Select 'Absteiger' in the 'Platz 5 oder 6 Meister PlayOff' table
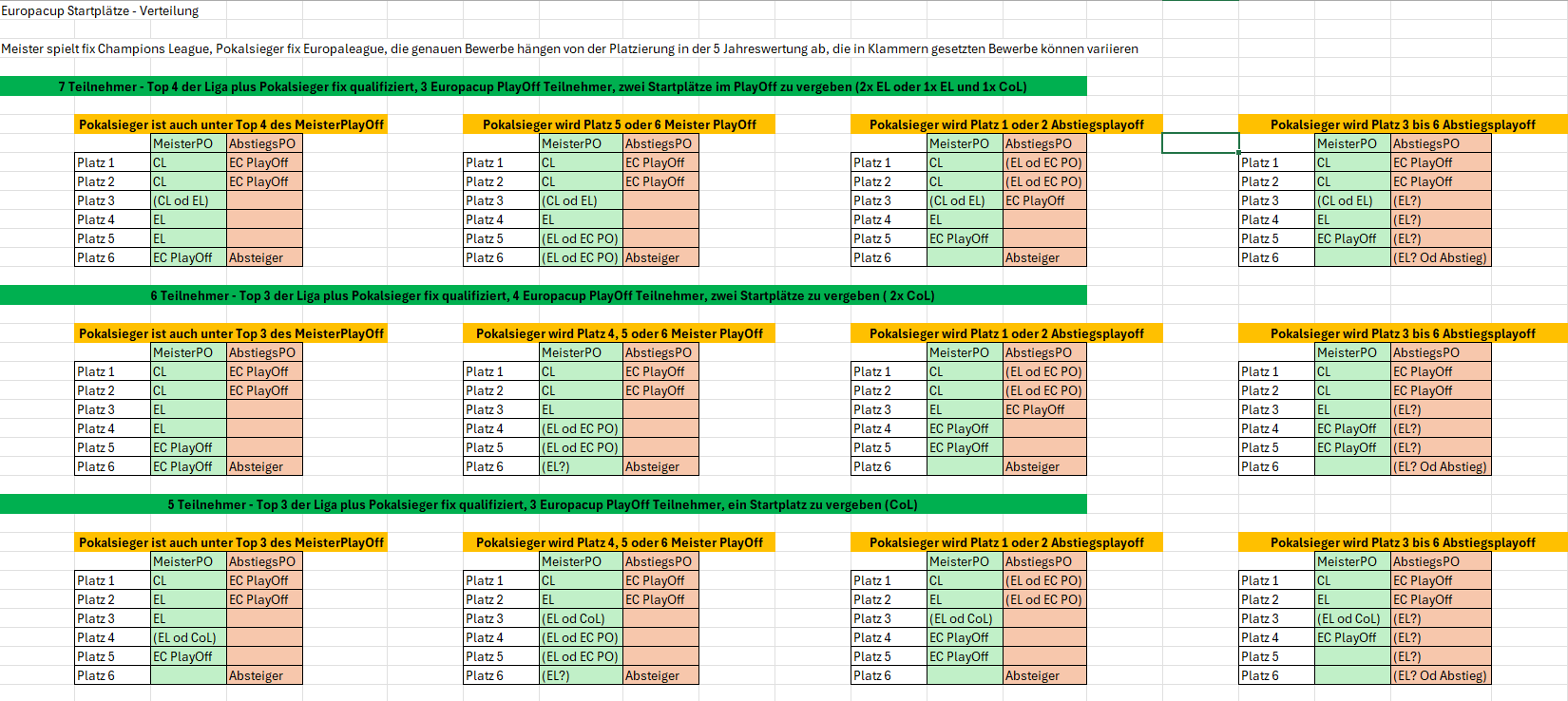Screen dimensions: 1568x701 pyautogui.click(x=660, y=257)
